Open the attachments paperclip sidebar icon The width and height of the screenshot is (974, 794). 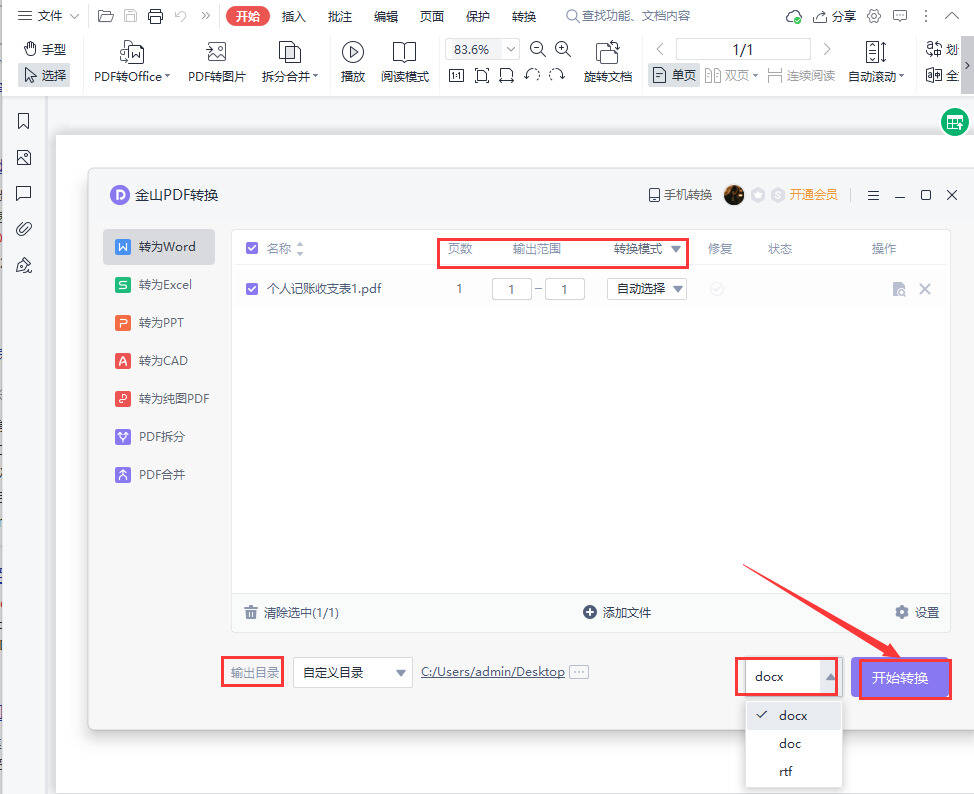(24, 229)
